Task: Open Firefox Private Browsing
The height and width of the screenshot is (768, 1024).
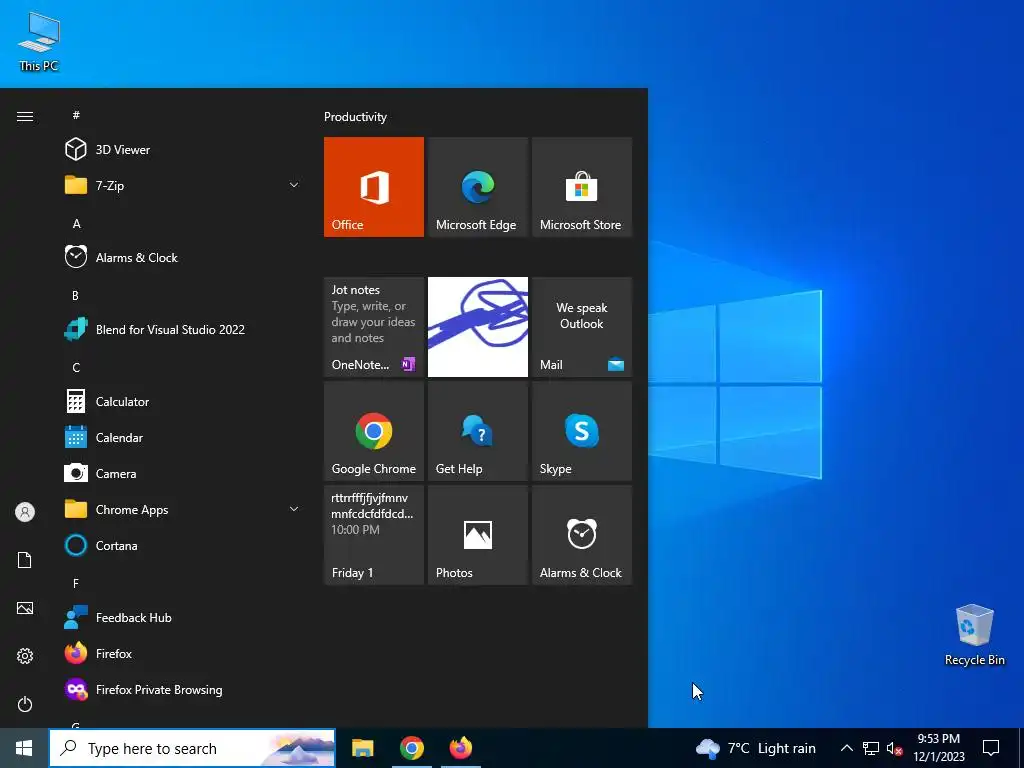Action: click(x=183, y=690)
